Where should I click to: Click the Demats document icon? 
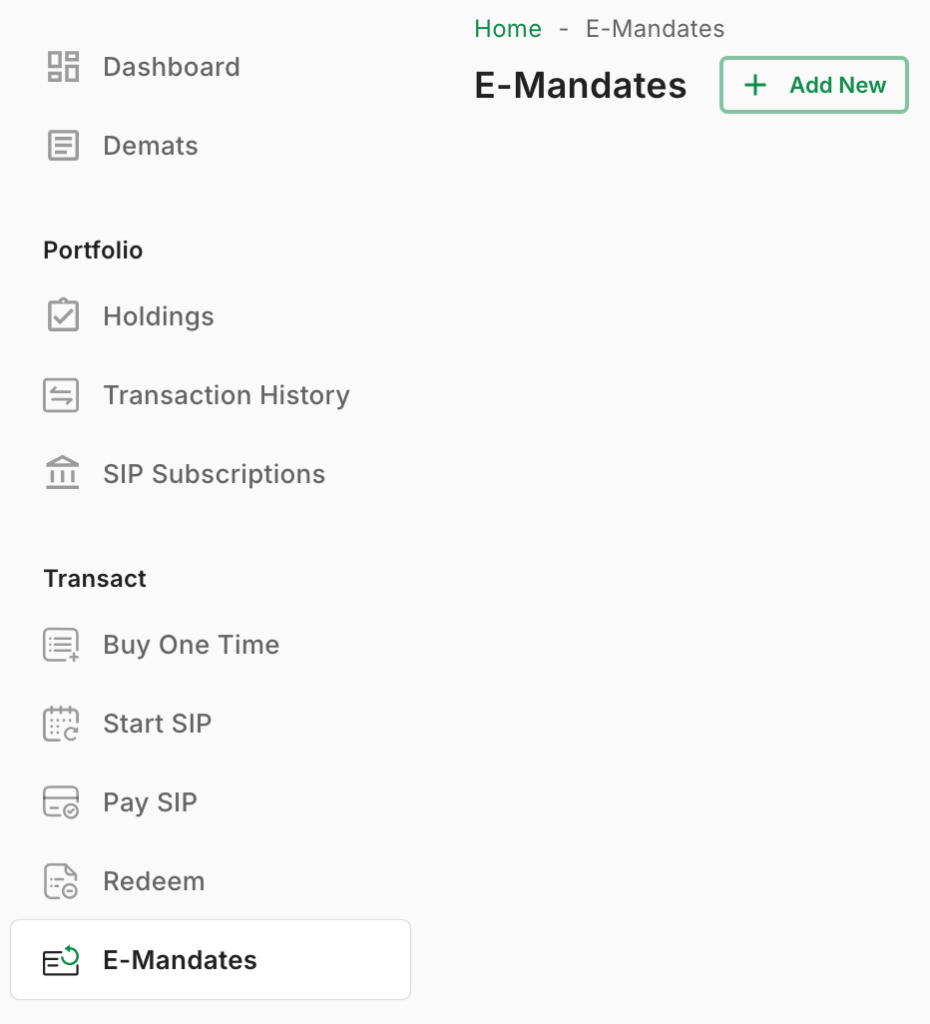[63, 146]
